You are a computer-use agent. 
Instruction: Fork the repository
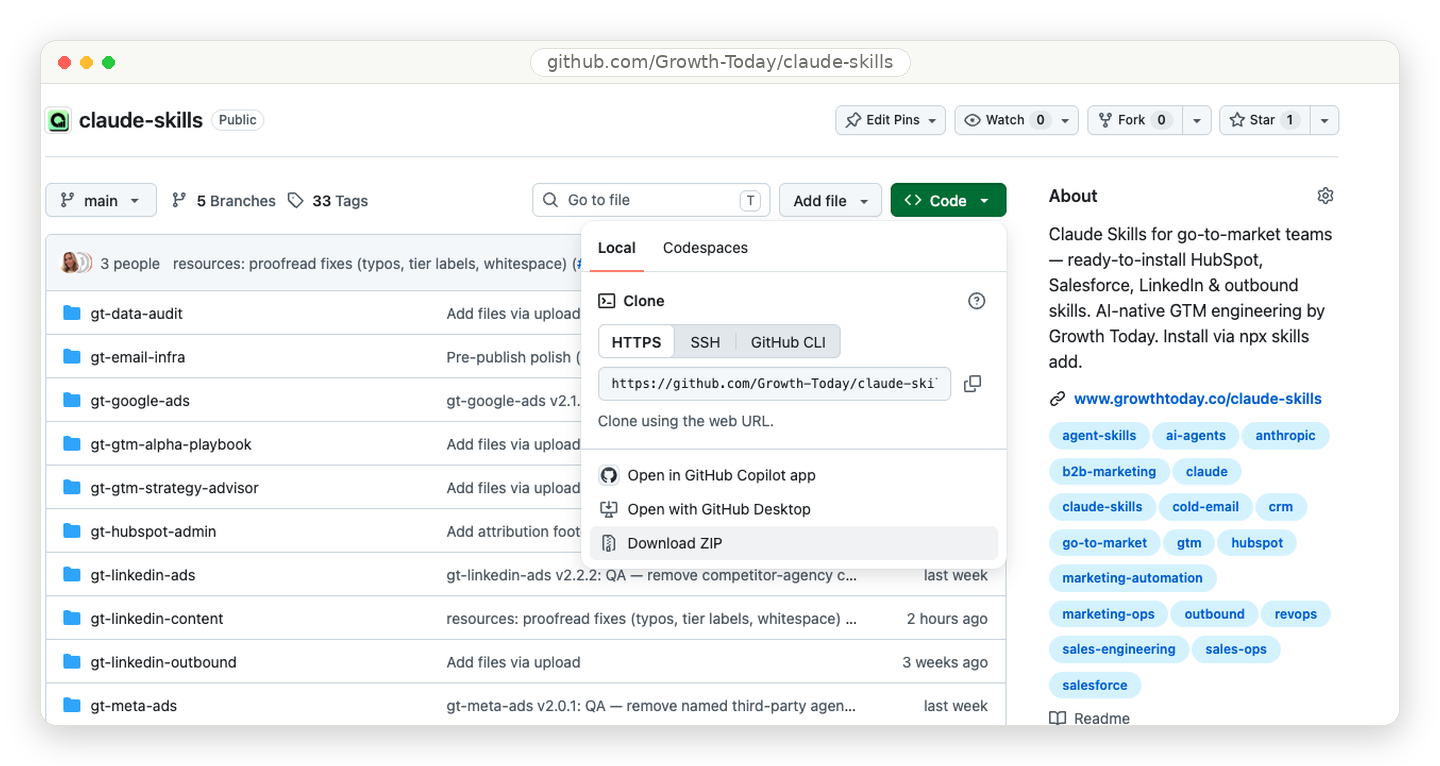(1134, 120)
